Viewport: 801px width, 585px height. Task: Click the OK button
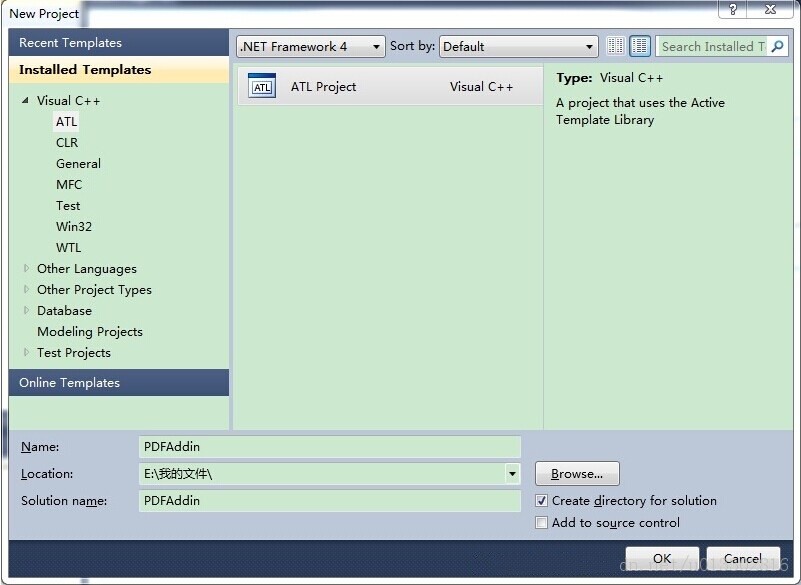pos(662,558)
